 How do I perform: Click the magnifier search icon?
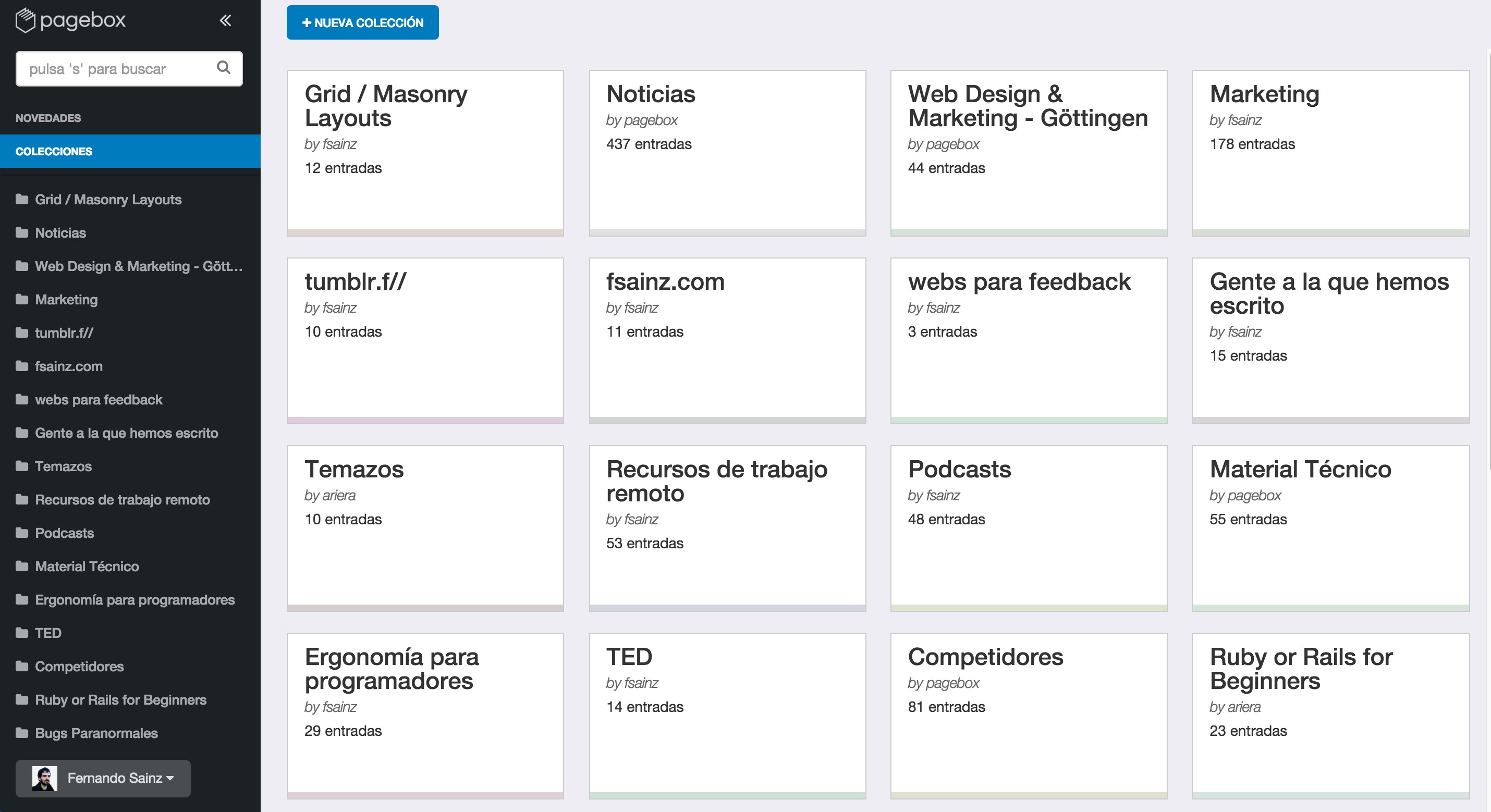[x=224, y=68]
